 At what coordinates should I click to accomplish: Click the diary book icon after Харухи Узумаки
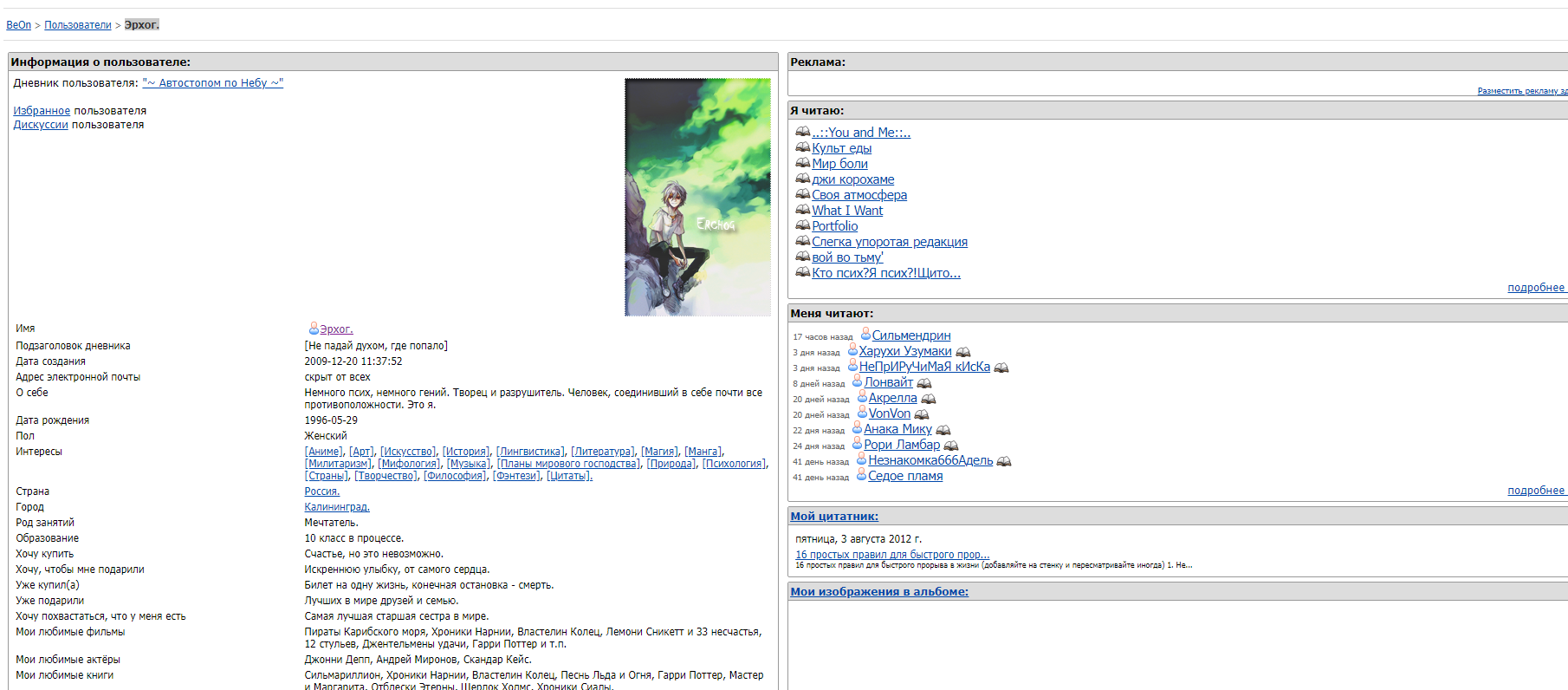click(962, 352)
